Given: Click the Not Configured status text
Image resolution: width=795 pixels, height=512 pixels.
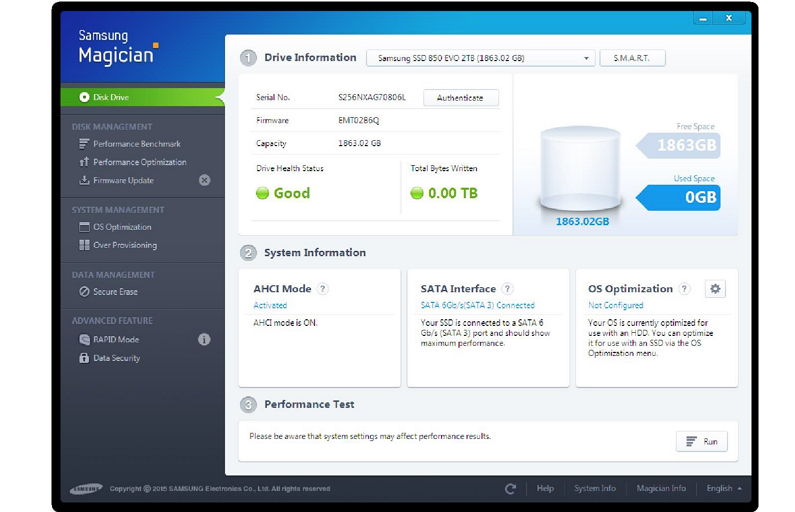Looking at the screenshot, I should pos(616,305).
